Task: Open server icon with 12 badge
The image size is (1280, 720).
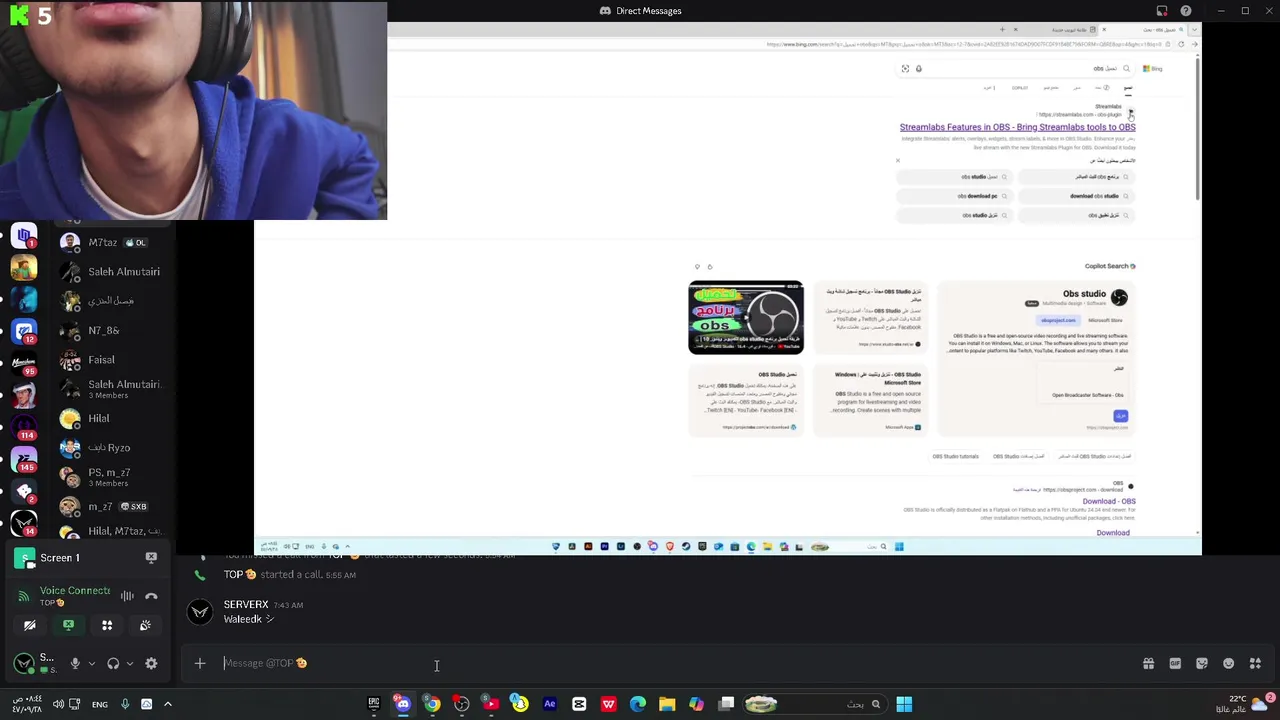Action: 24,330
